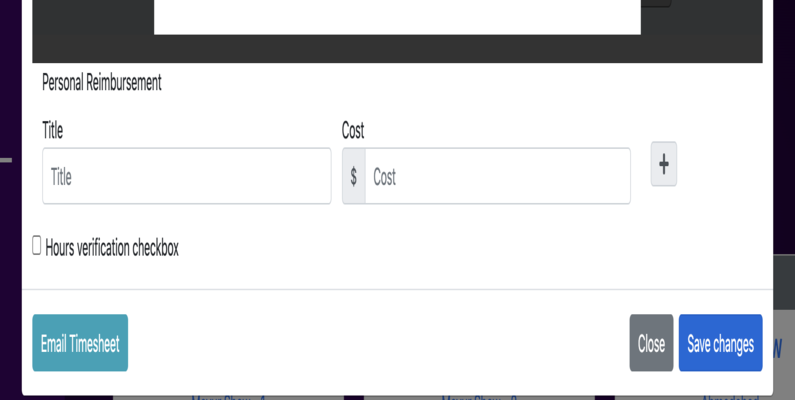This screenshot has height=400, width=795.
Task: Add another reimbursement row with plus icon
Action: coord(664,164)
